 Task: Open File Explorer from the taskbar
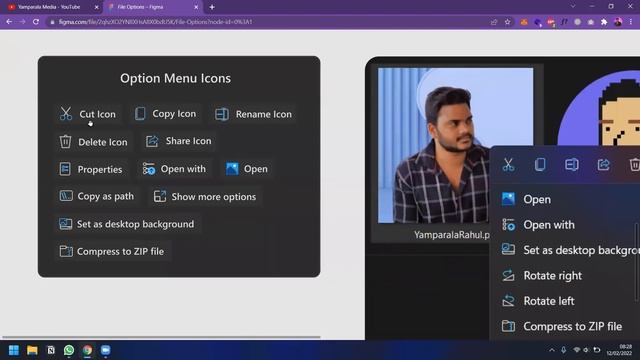[32, 350]
